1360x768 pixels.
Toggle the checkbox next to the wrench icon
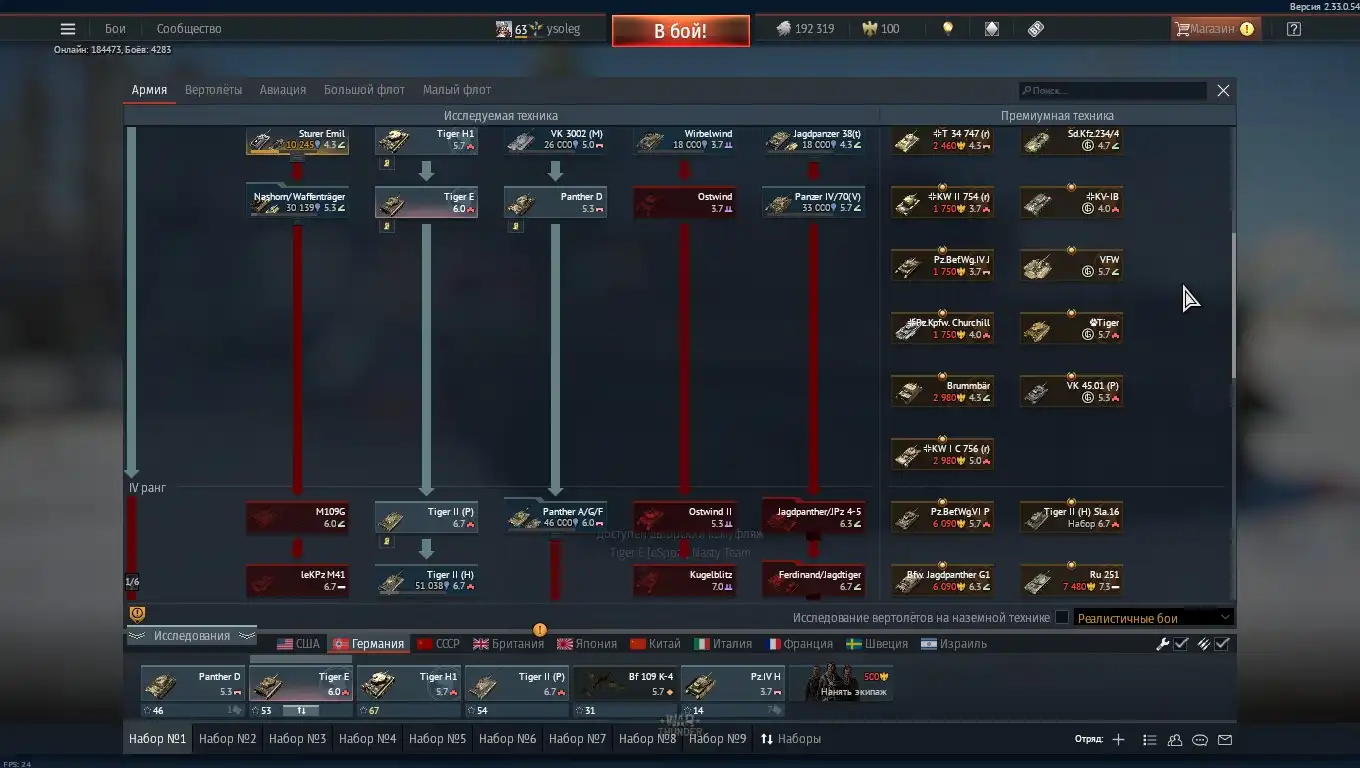1181,644
